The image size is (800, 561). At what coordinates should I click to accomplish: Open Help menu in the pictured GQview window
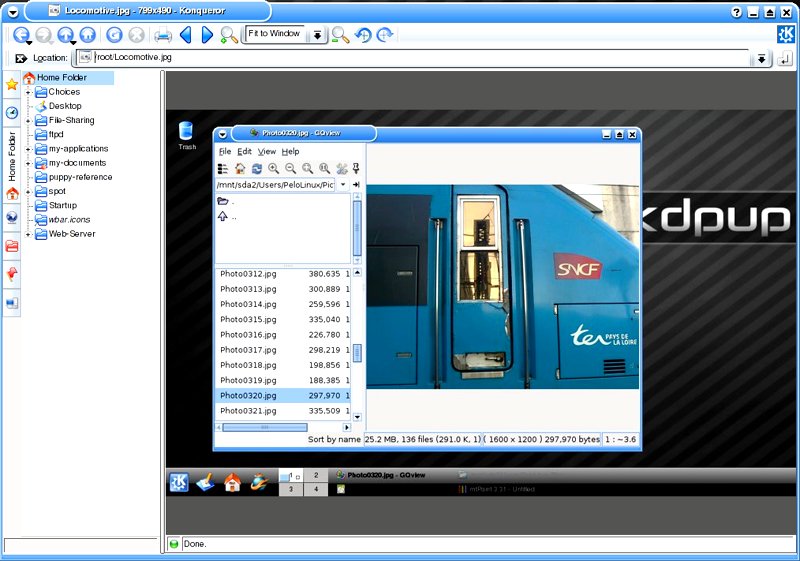click(x=290, y=151)
